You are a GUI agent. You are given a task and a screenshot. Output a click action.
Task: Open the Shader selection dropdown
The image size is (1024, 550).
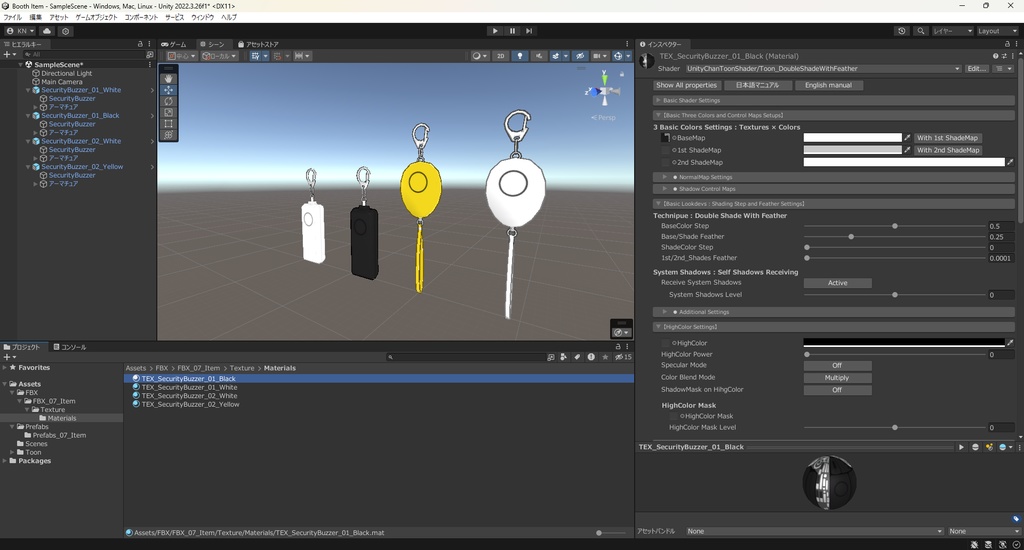pyautogui.click(x=822, y=69)
